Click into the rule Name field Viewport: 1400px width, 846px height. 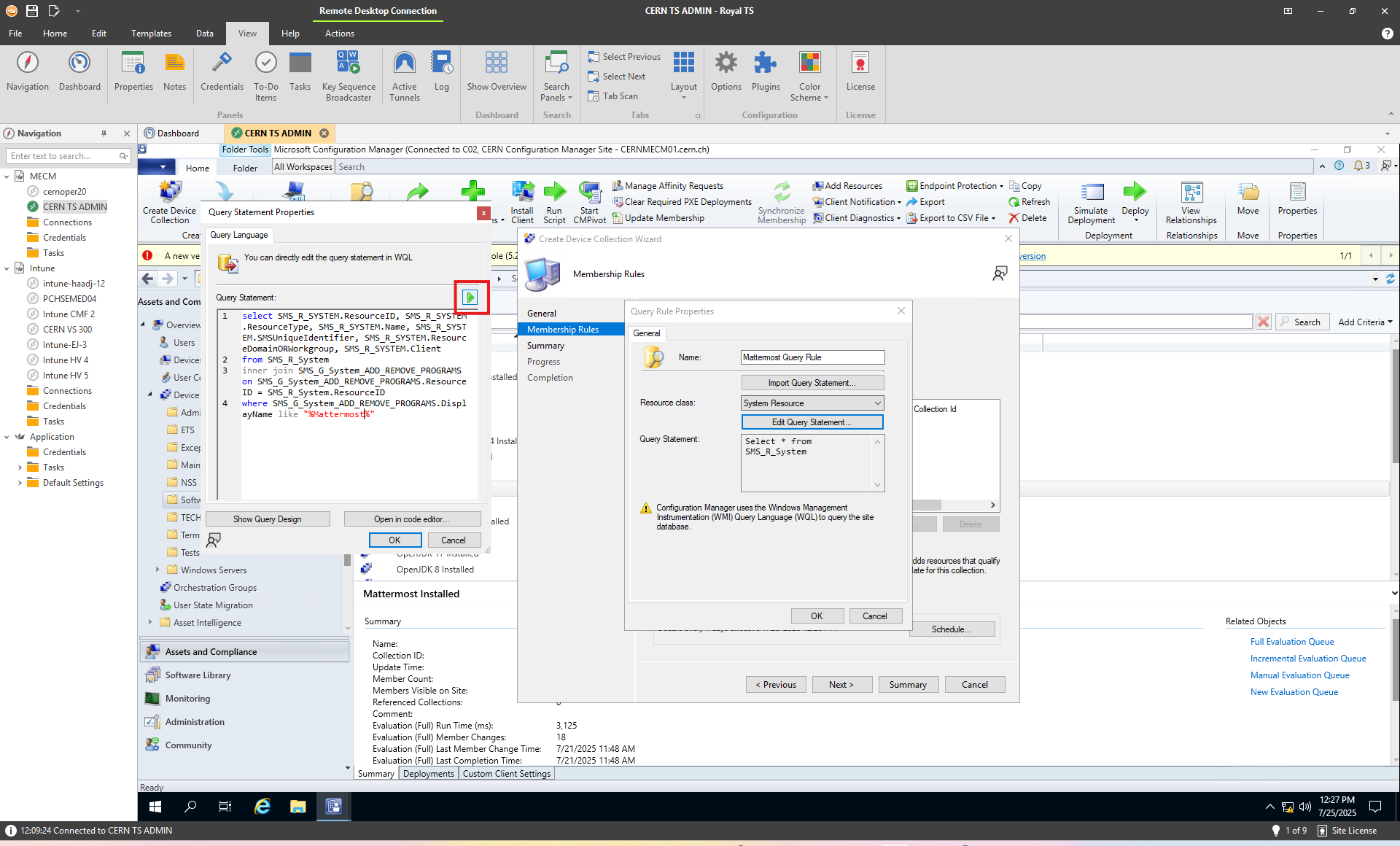[812, 357]
